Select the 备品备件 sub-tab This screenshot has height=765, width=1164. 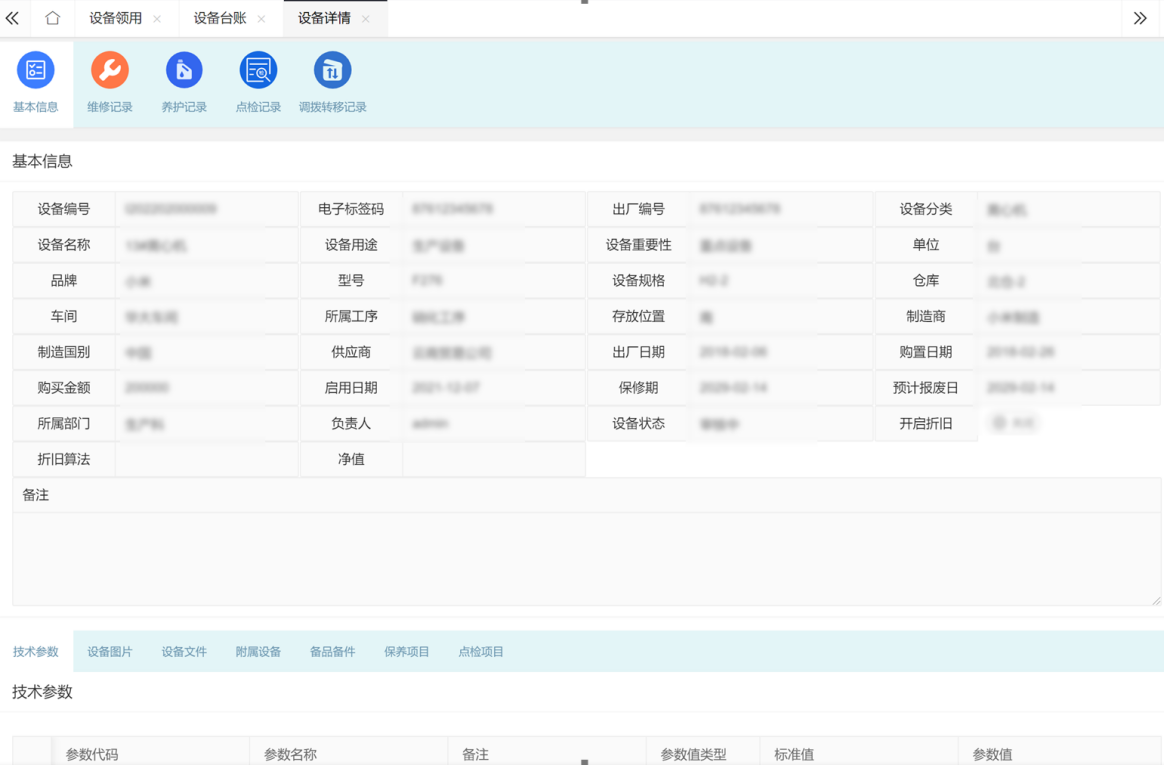[332, 652]
